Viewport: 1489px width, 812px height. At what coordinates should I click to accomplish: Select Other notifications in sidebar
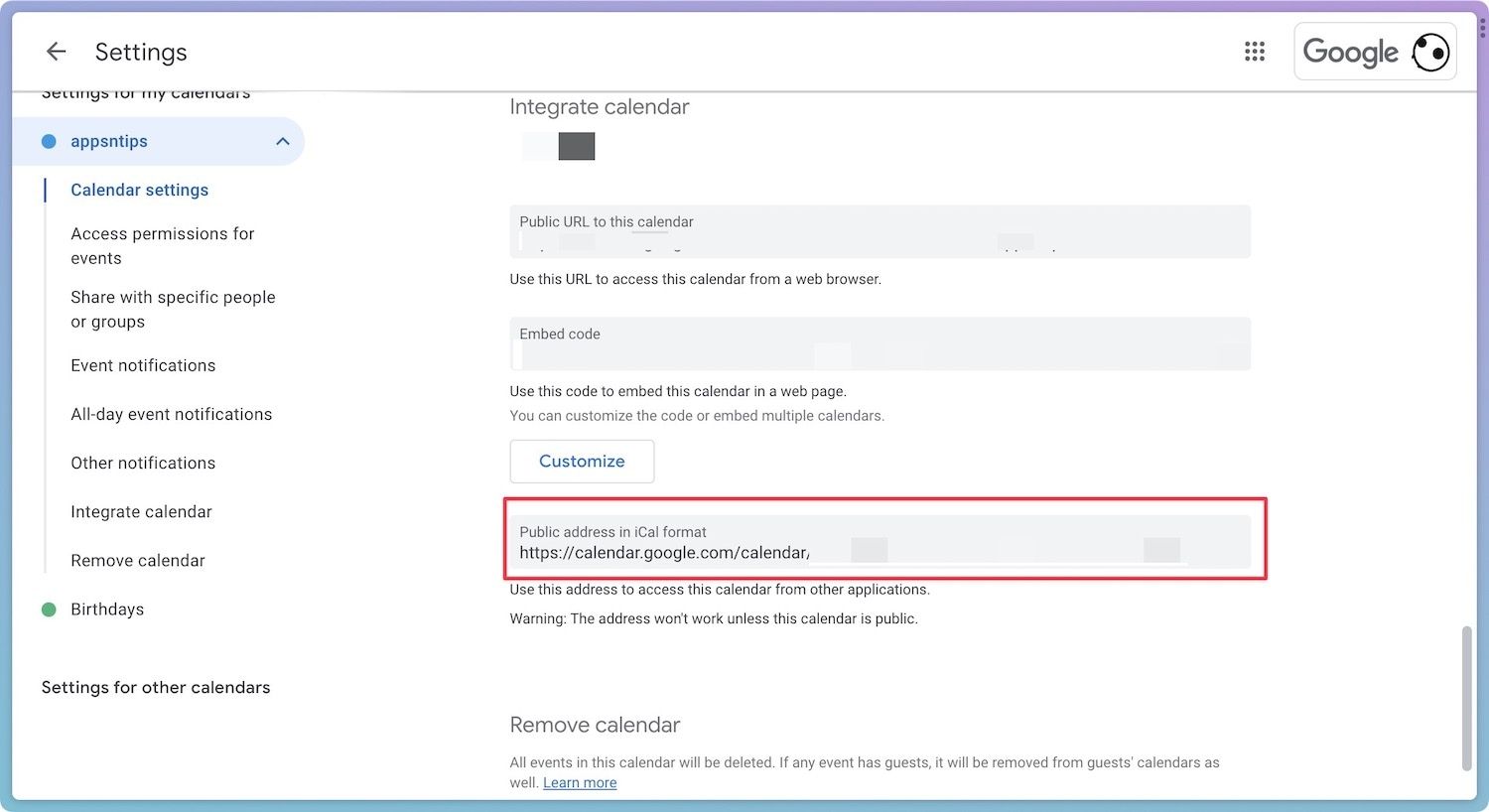pyautogui.click(x=143, y=463)
